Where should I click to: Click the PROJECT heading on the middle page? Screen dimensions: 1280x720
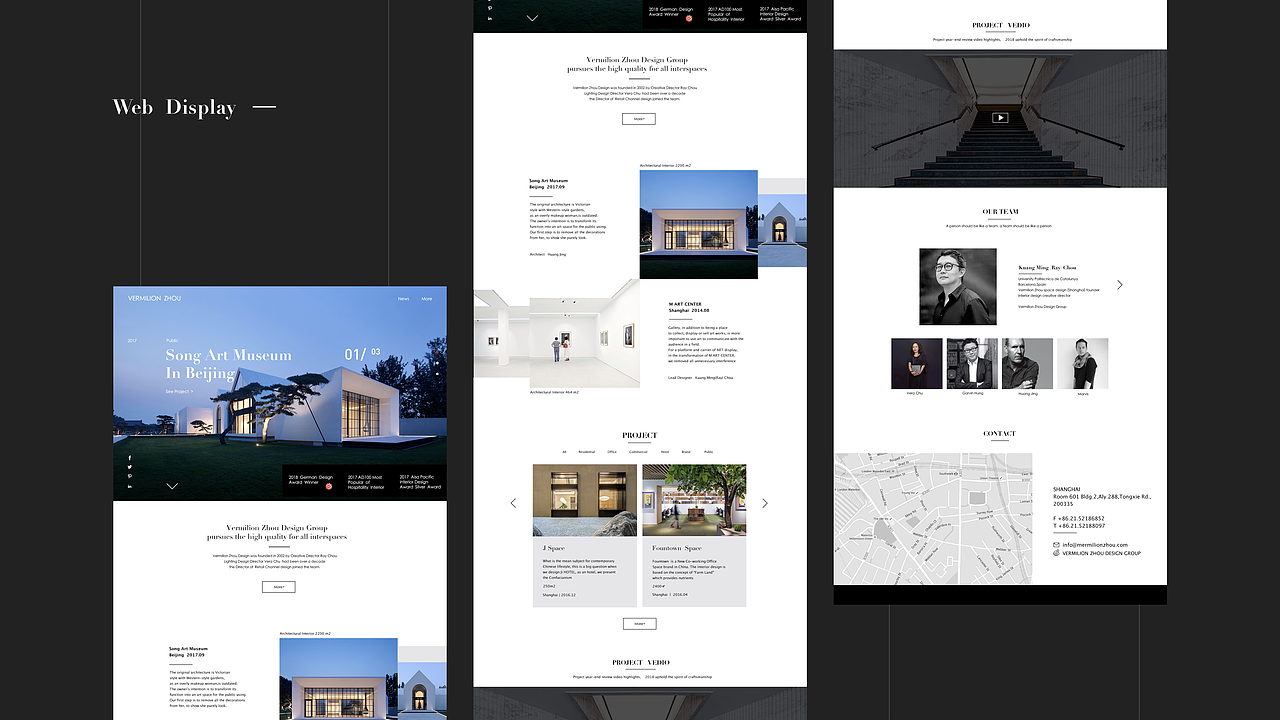tap(640, 435)
